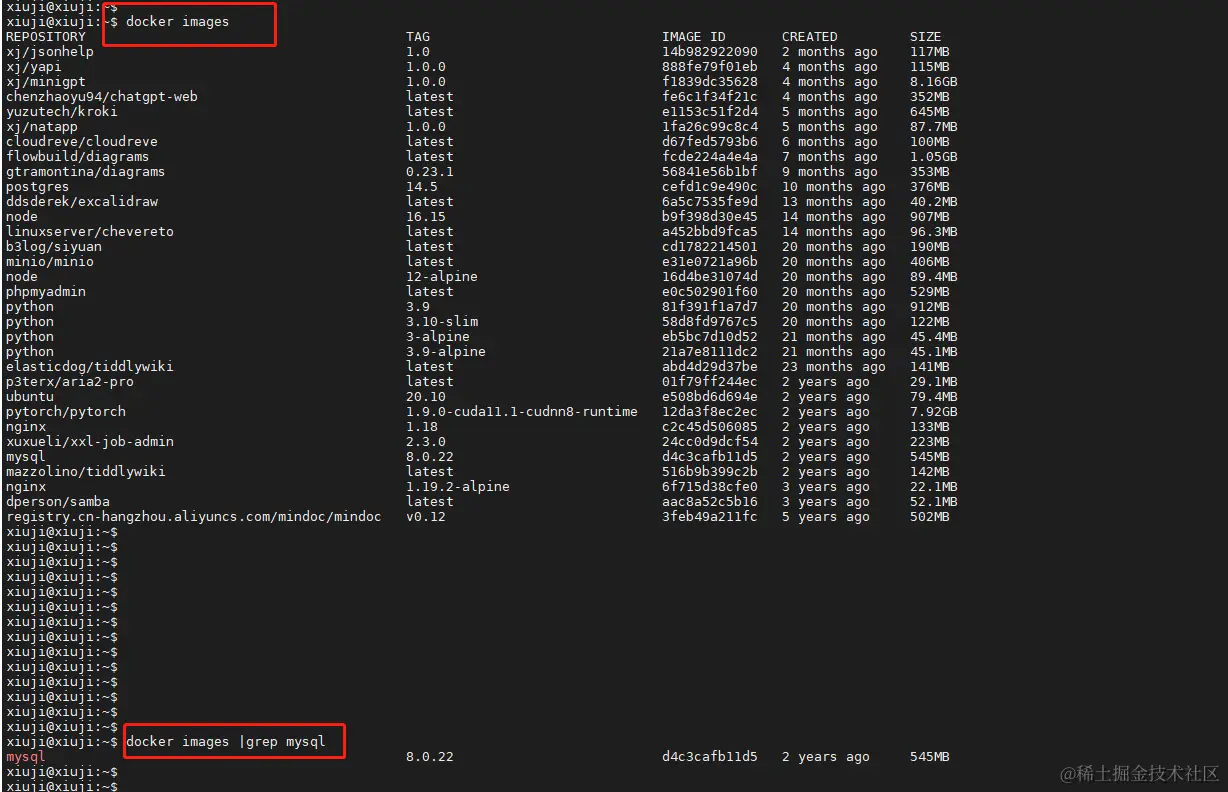This screenshot has width=1228, height=792.
Task: Click the CREATED column header
Action: pos(810,36)
